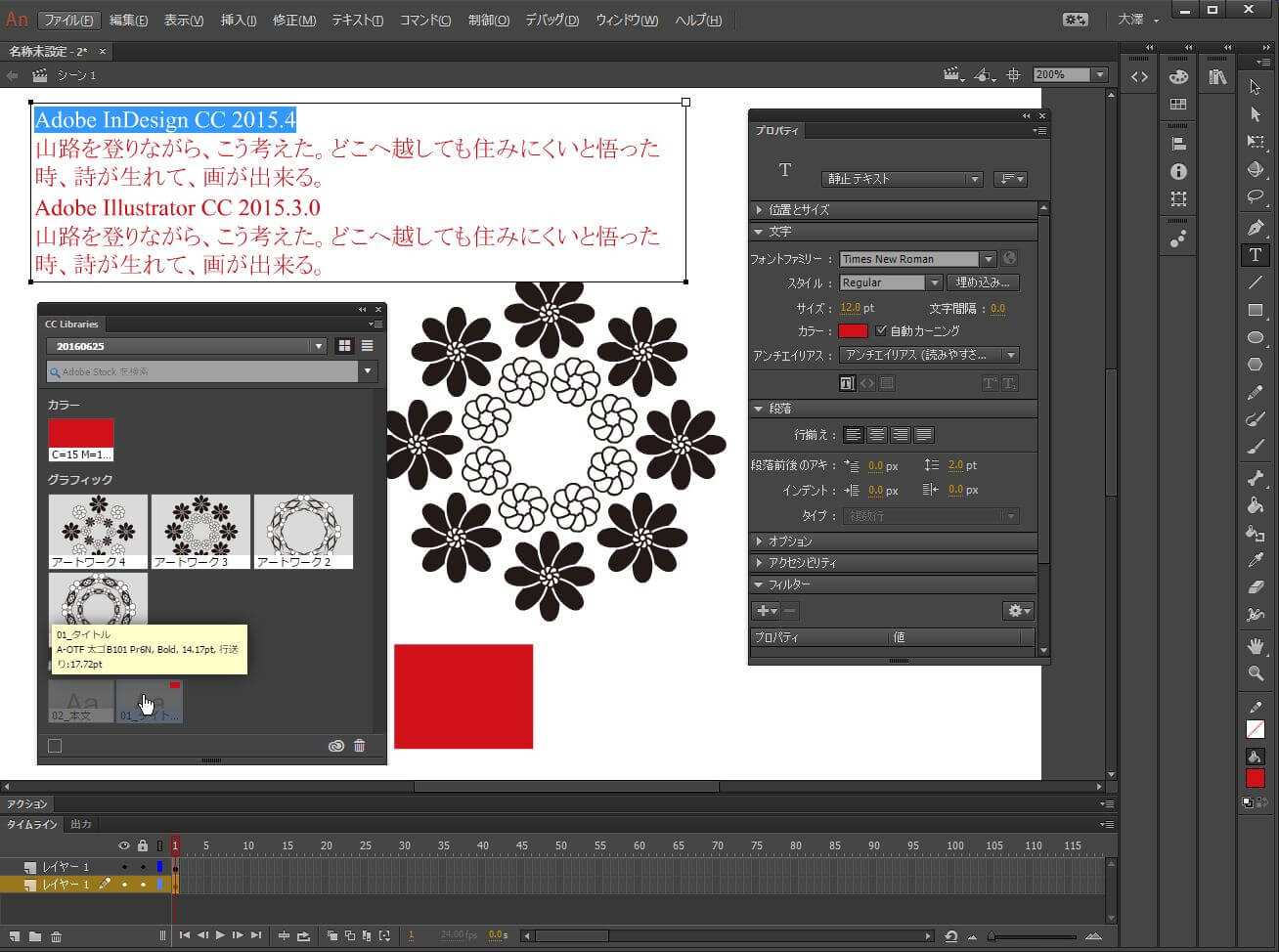Select the C=15 red color in CC Libraries

[x=81, y=440]
